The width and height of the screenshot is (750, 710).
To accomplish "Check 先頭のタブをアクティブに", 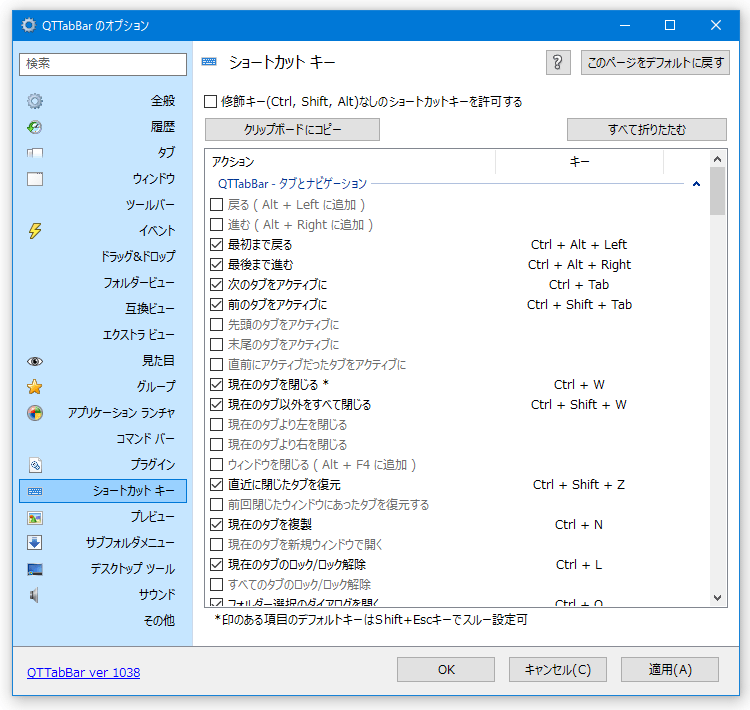I will [x=217, y=324].
